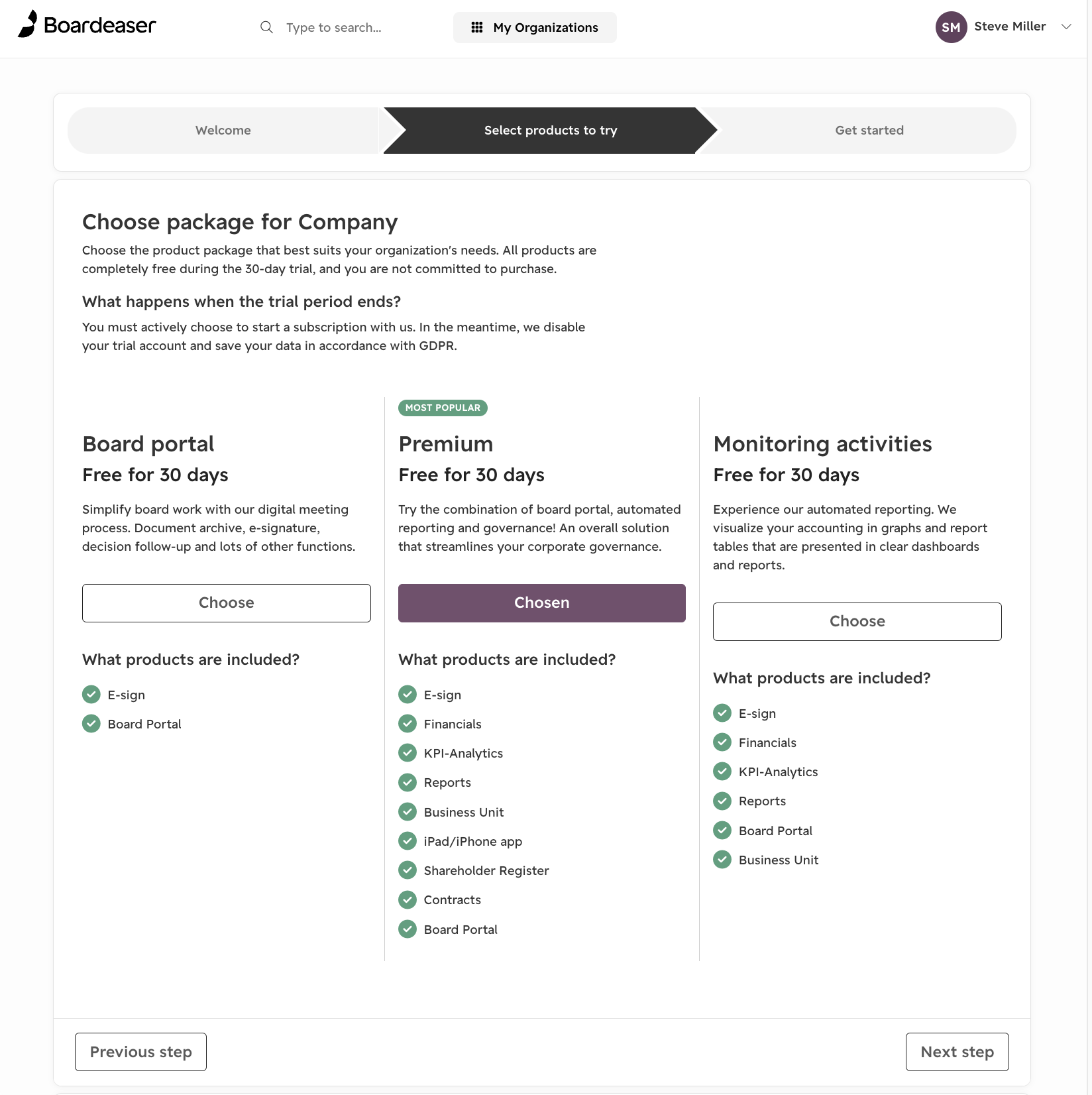The height and width of the screenshot is (1095, 1092).
Task: Click the organizations grid icon
Action: coord(476,27)
